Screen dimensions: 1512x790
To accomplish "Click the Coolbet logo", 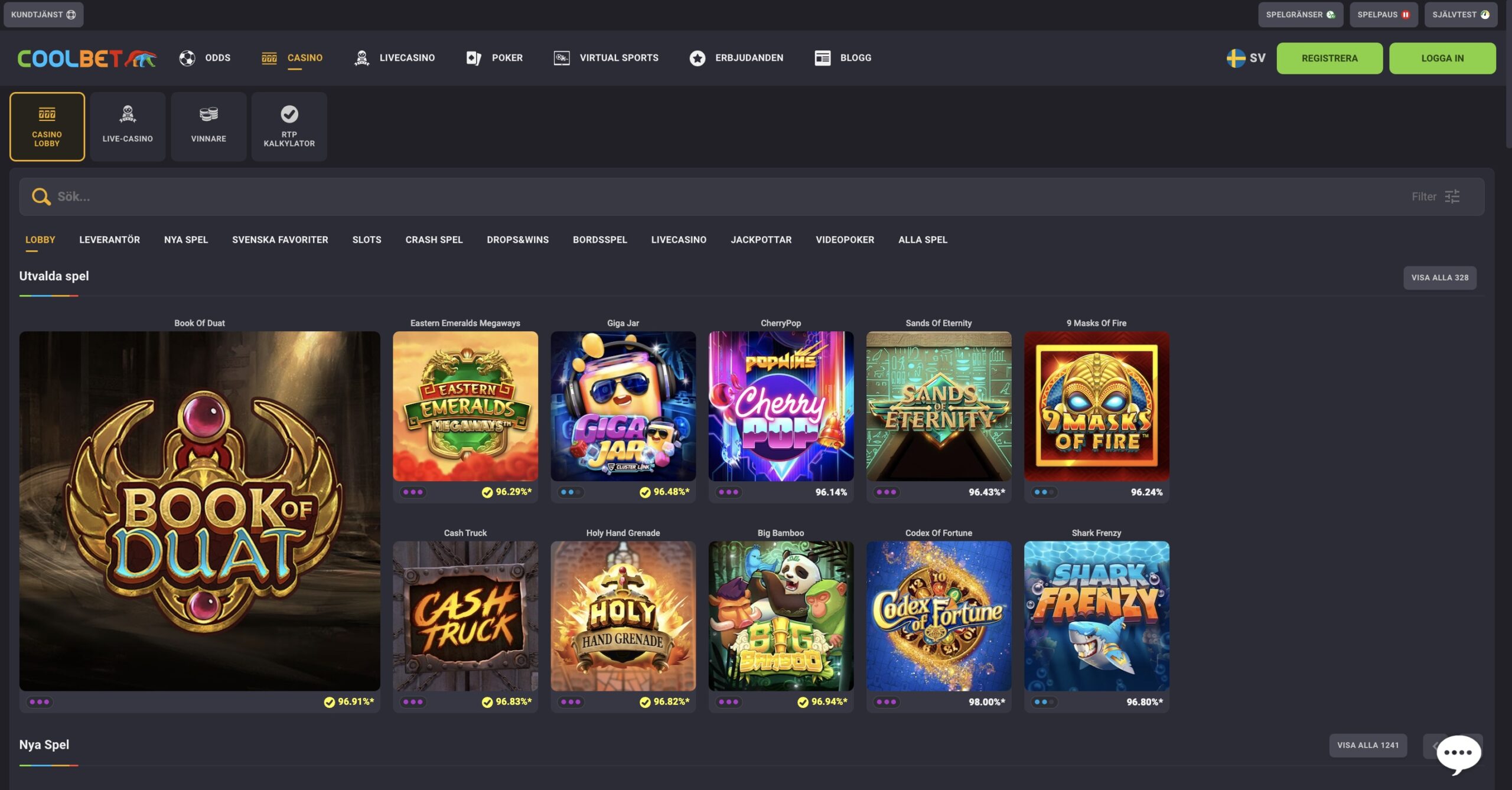I will pos(87,58).
